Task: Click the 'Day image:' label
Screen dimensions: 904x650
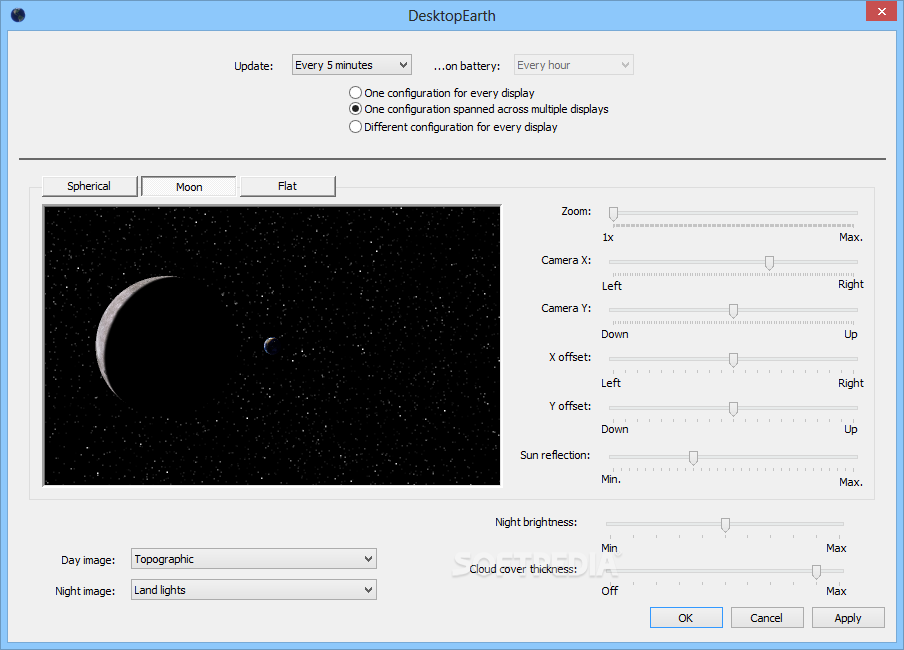Action: coord(88,560)
